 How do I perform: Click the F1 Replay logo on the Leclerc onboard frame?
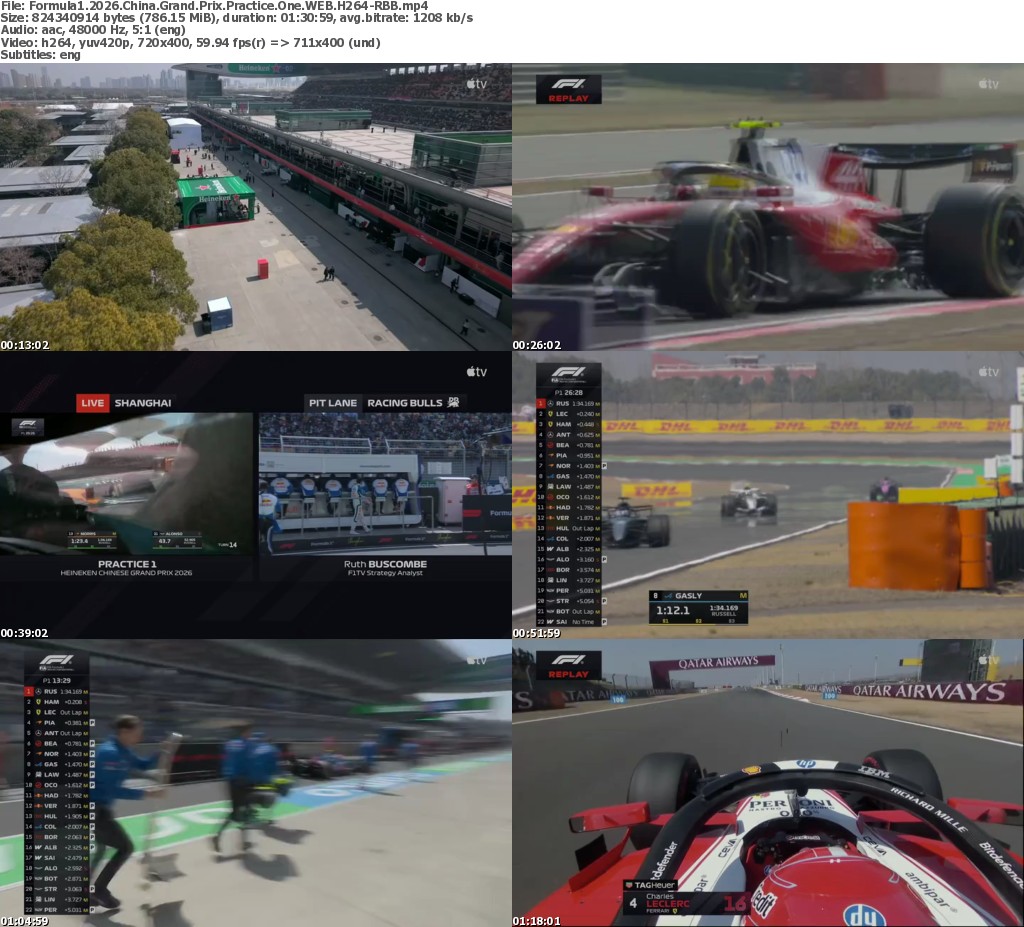[568, 665]
